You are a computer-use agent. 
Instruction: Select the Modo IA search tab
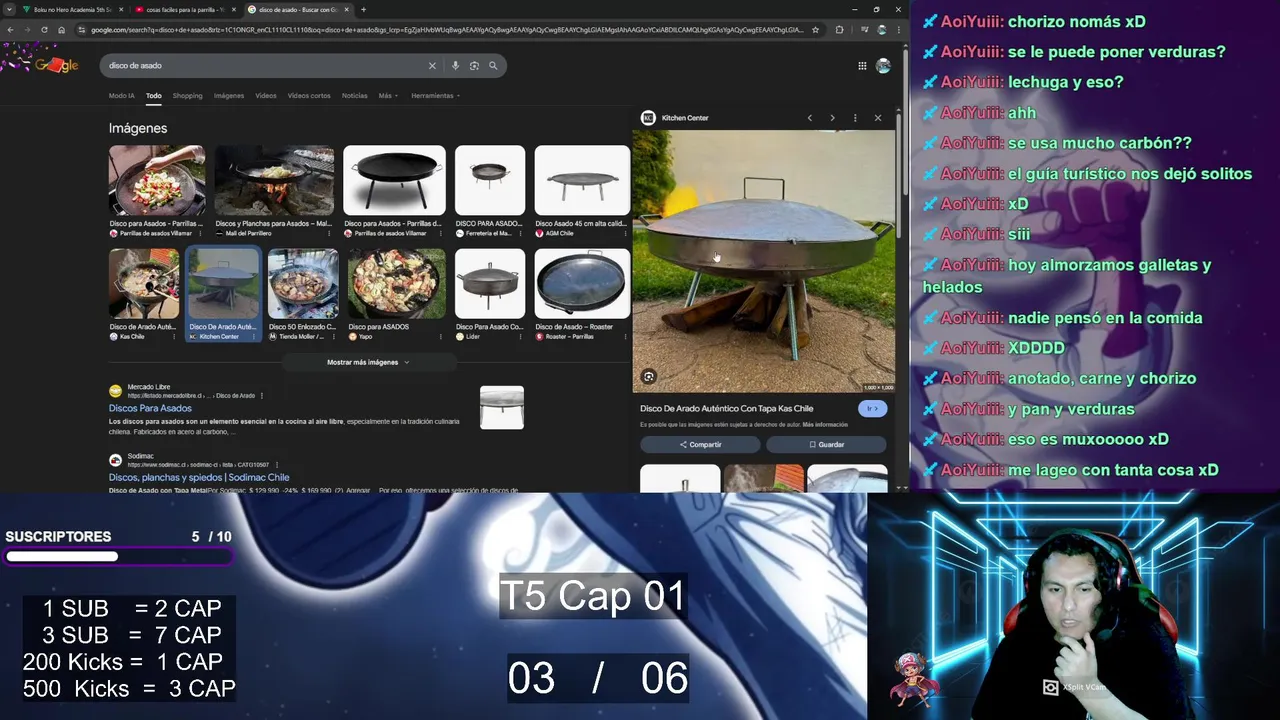tap(121, 96)
